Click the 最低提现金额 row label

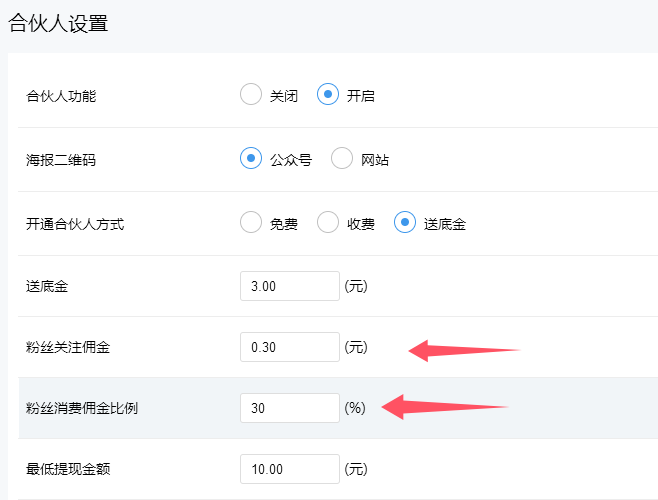[68, 469]
